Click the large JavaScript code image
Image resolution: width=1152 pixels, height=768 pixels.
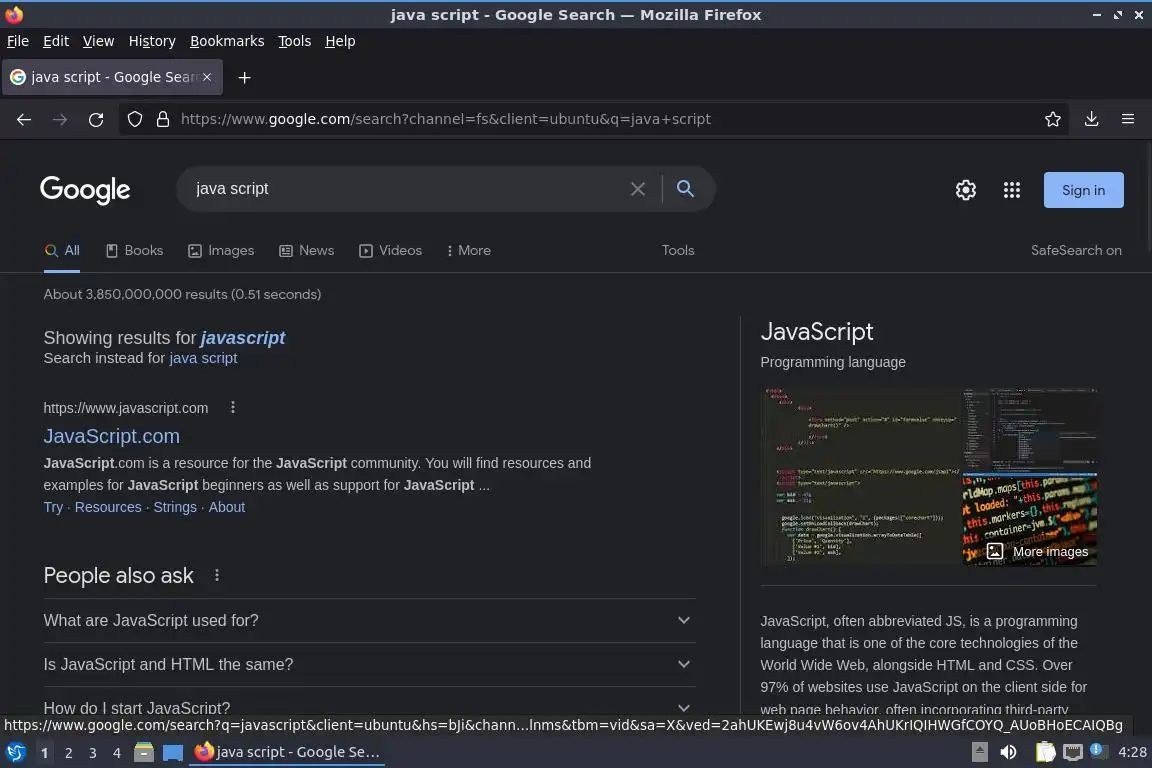click(862, 477)
